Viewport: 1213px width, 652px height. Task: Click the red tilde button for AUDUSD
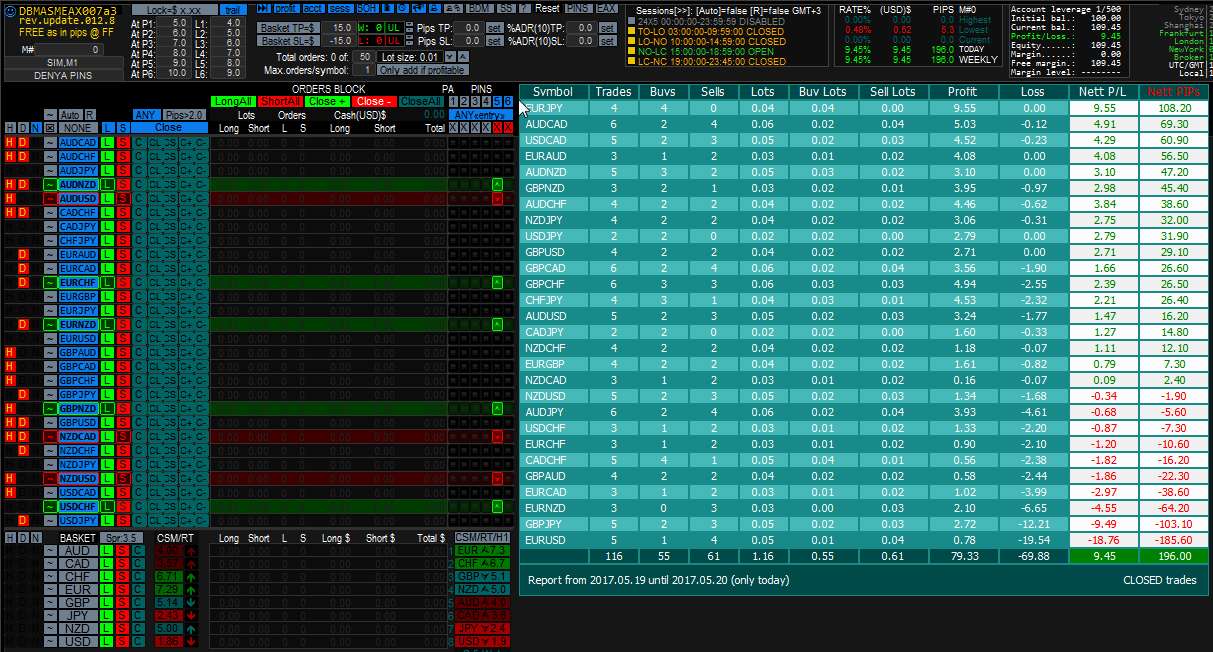pyautogui.click(x=50, y=199)
